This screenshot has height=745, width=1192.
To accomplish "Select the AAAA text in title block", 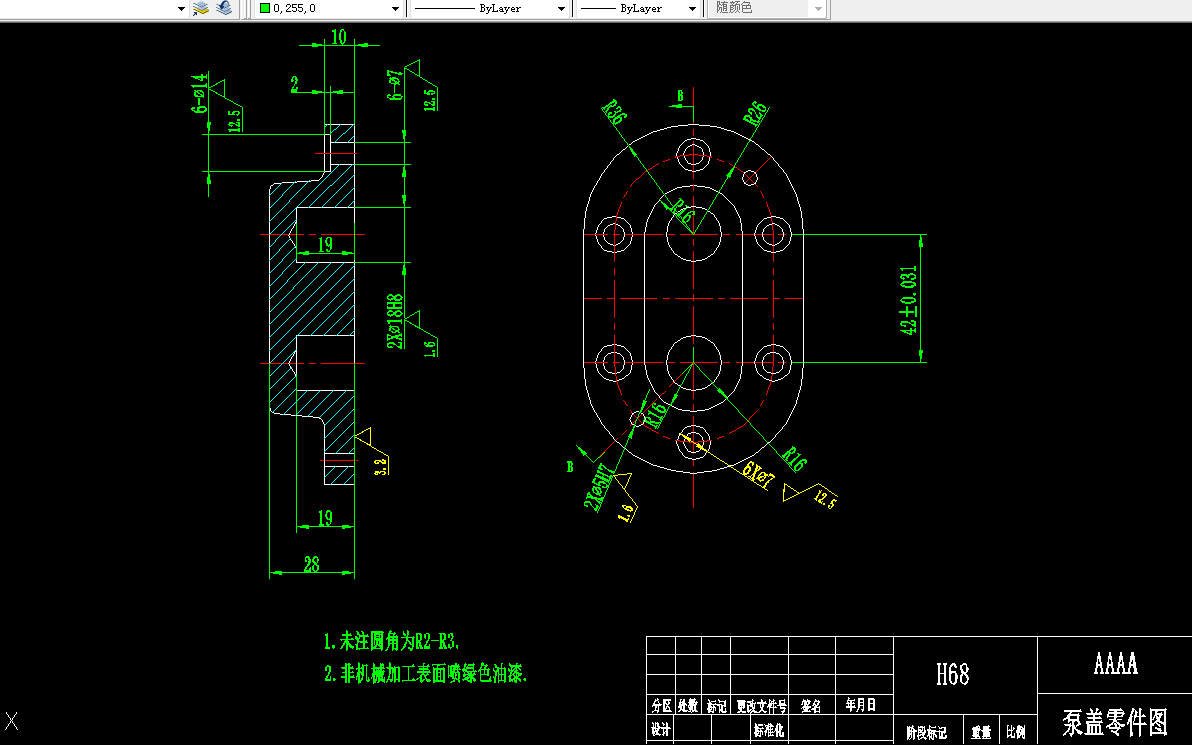I will [x=1116, y=664].
